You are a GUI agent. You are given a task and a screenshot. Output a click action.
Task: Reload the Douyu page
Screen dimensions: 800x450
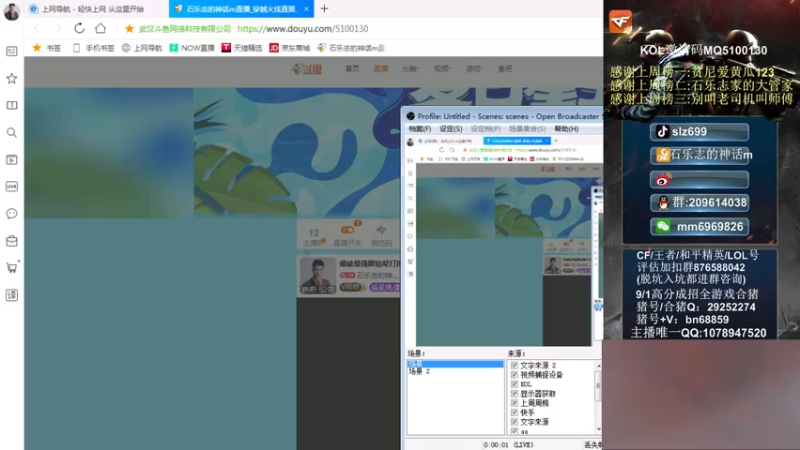79,29
